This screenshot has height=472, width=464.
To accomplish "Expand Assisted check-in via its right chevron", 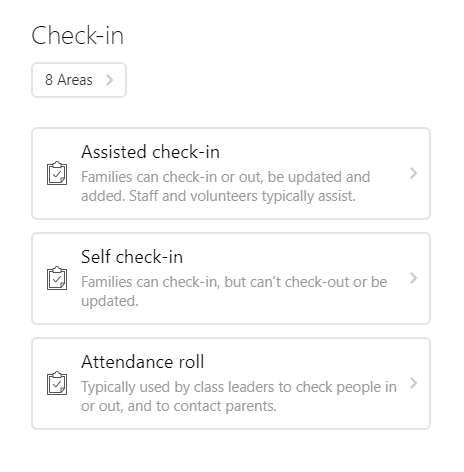I will pyautogui.click(x=413, y=173).
